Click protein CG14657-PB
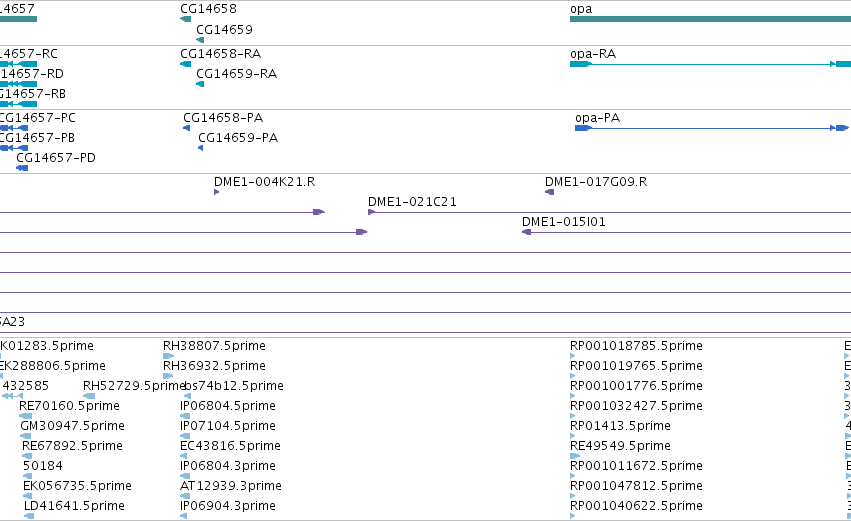This screenshot has width=851, height=521. pyautogui.click(x=37, y=138)
